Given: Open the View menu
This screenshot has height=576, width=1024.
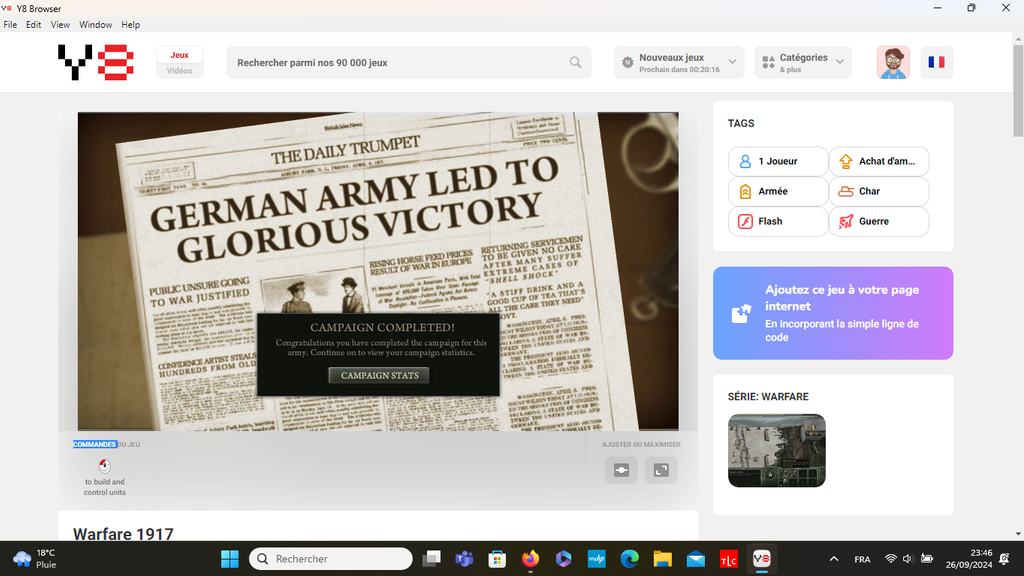Looking at the screenshot, I should click(x=60, y=24).
